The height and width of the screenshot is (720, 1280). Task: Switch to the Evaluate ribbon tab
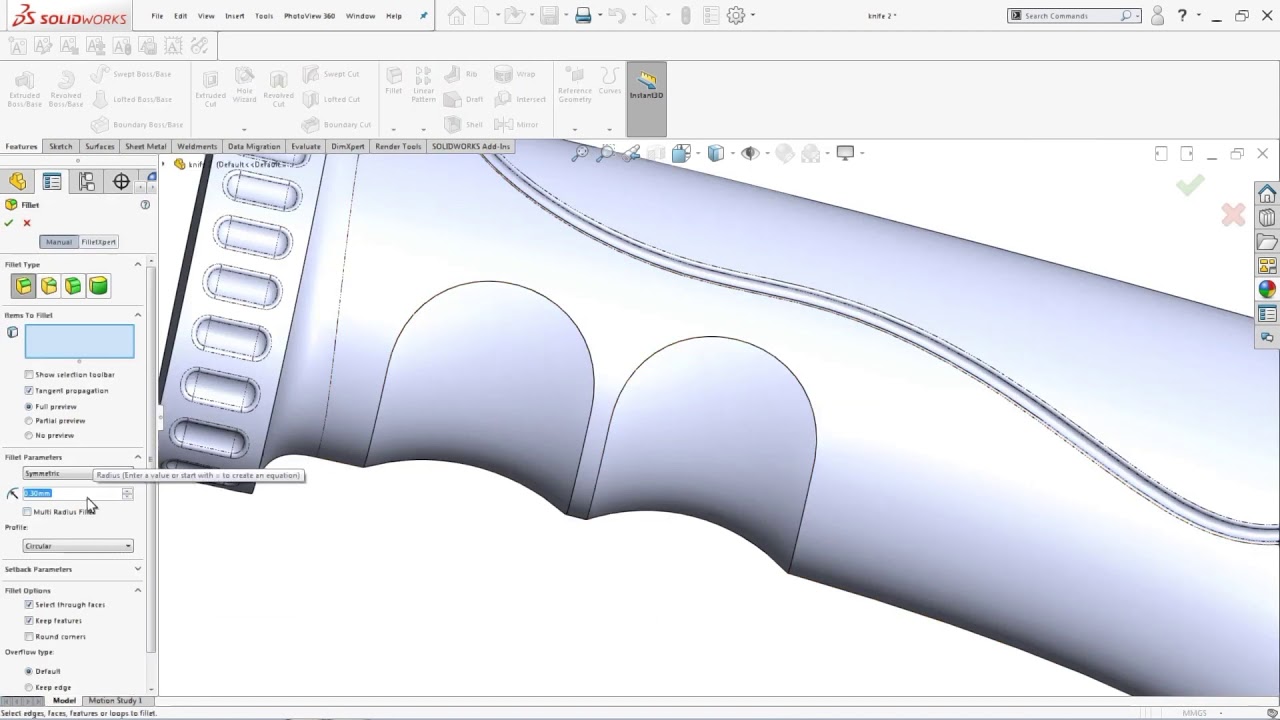[306, 147]
